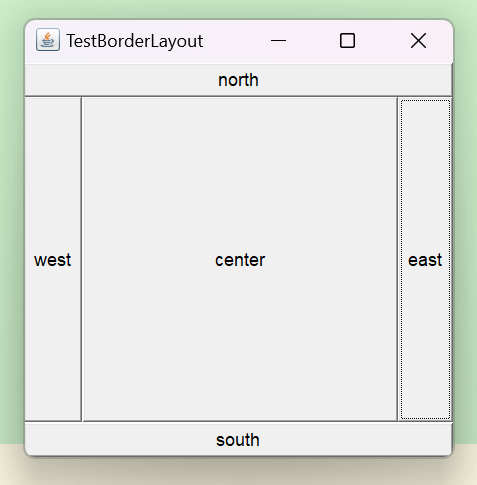The width and height of the screenshot is (477, 485).
Task: Click the north button
Action: 238,80
